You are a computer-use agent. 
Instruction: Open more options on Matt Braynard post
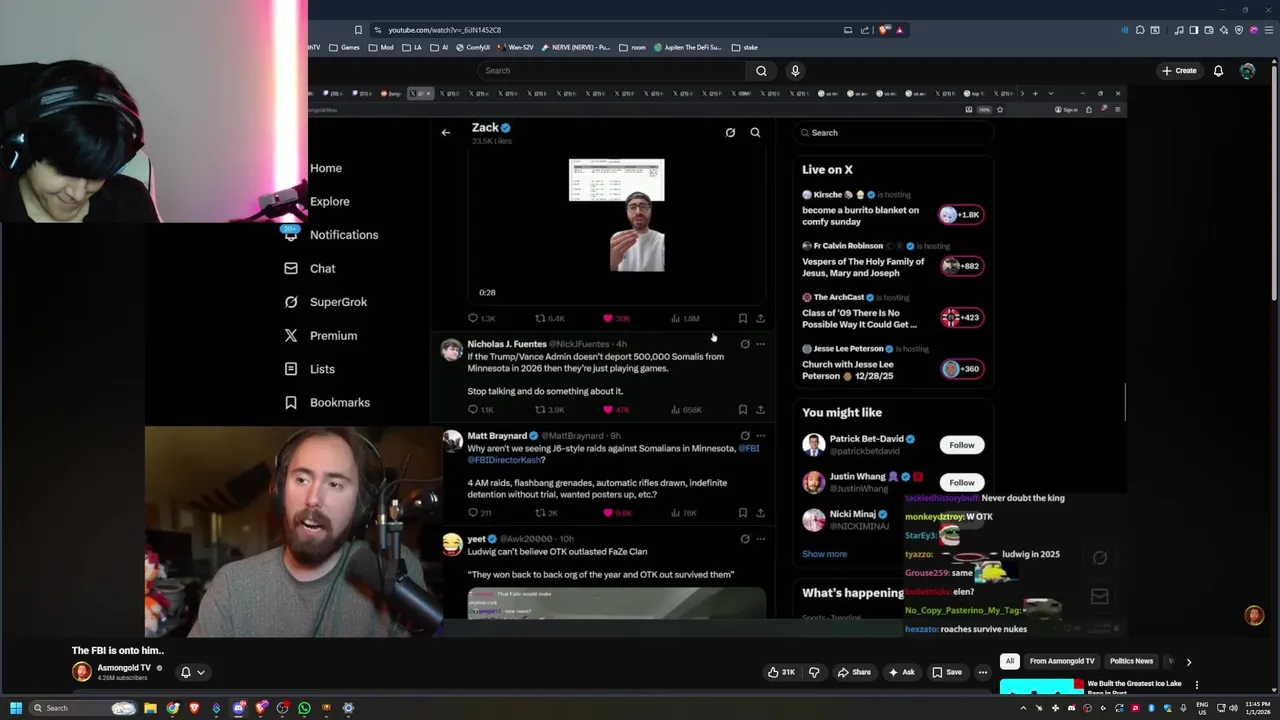pyautogui.click(x=761, y=436)
